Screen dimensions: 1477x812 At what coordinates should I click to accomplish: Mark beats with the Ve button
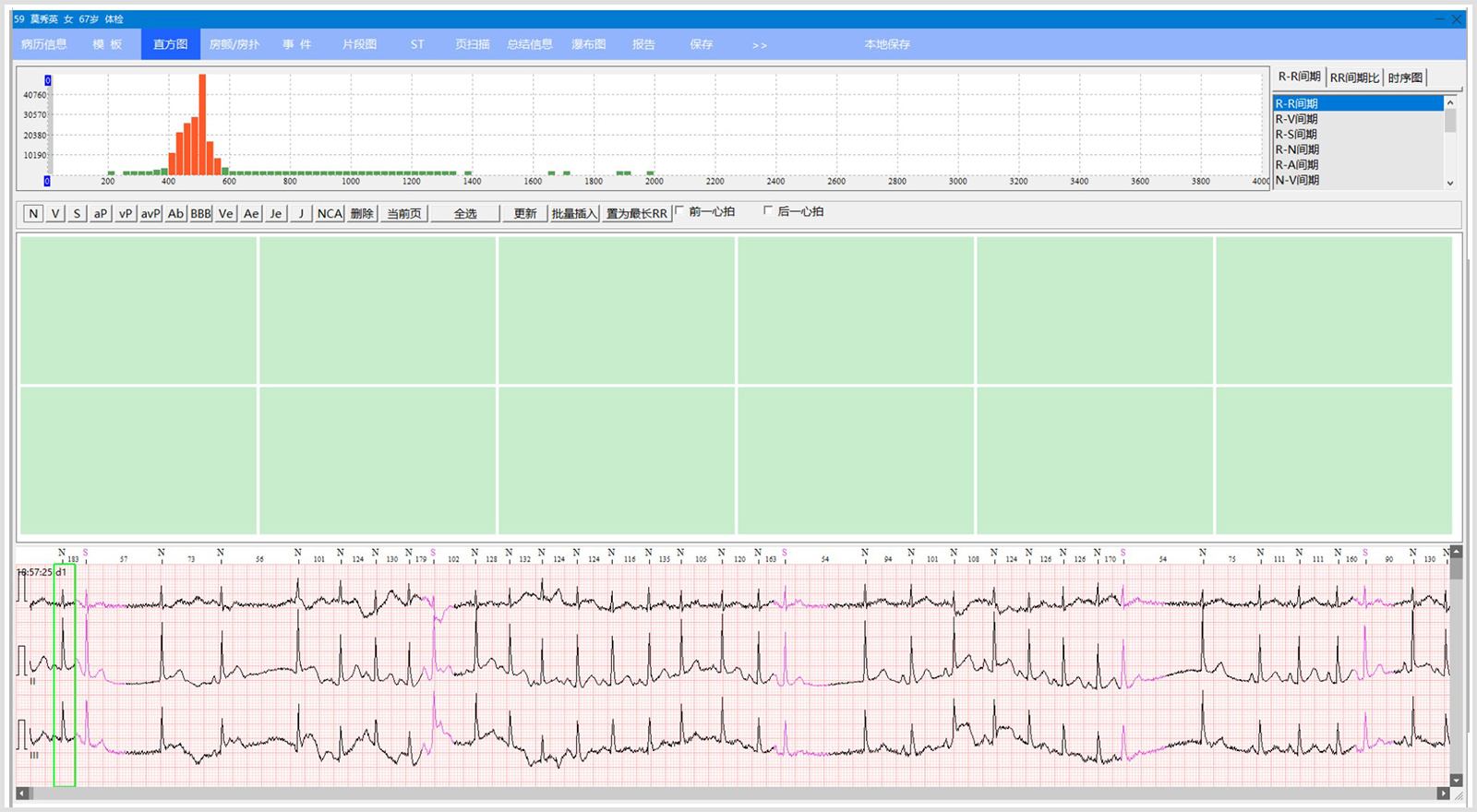coord(225,213)
